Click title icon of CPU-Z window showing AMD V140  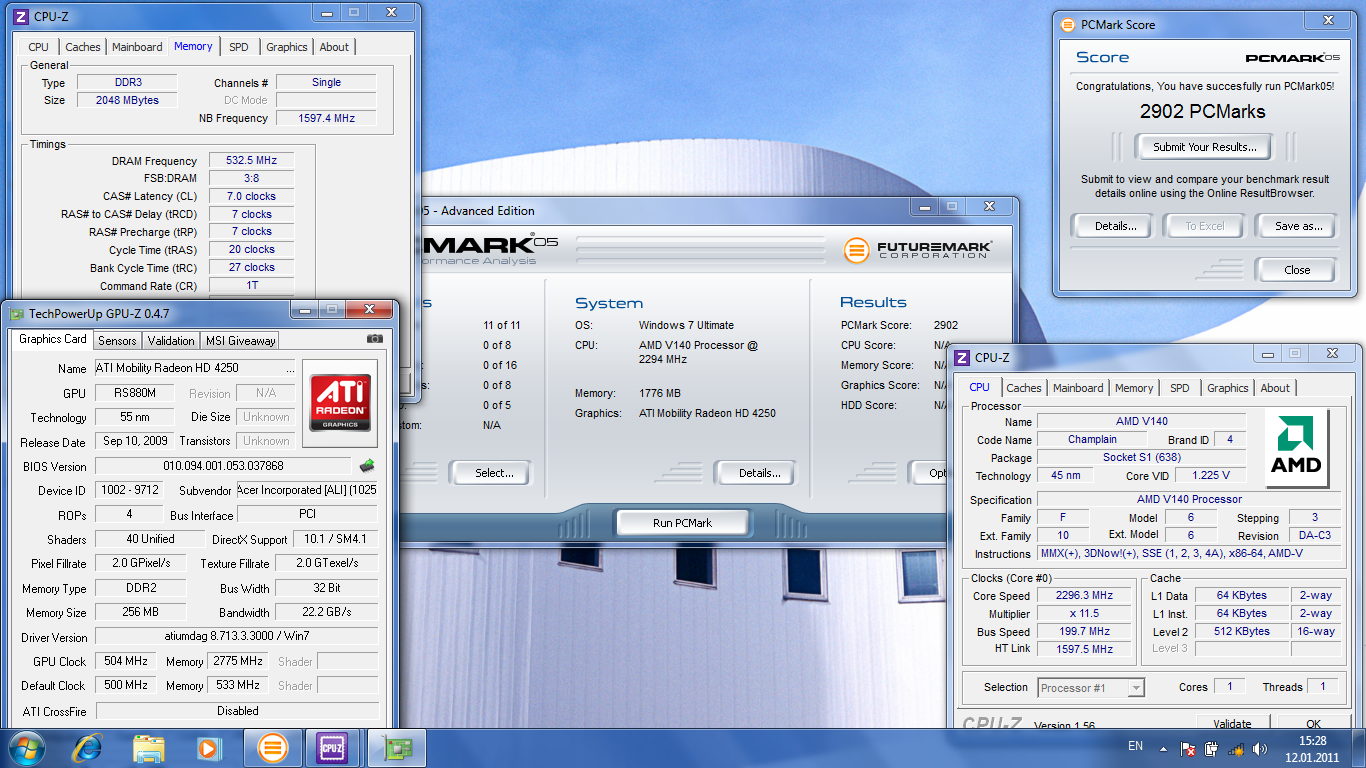pyautogui.click(x=962, y=357)
